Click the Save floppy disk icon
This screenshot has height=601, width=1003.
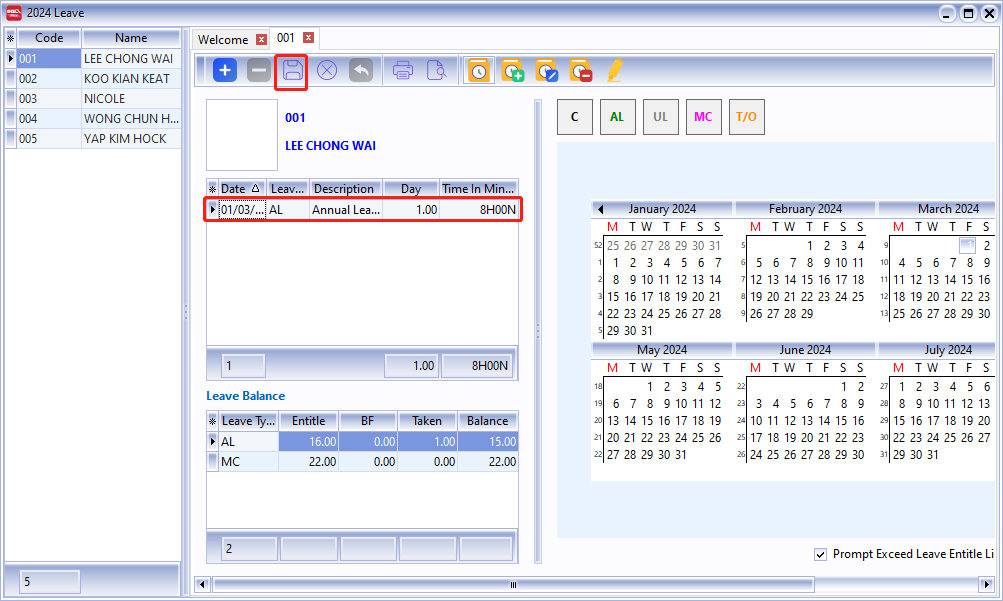[x=292, y=71]
